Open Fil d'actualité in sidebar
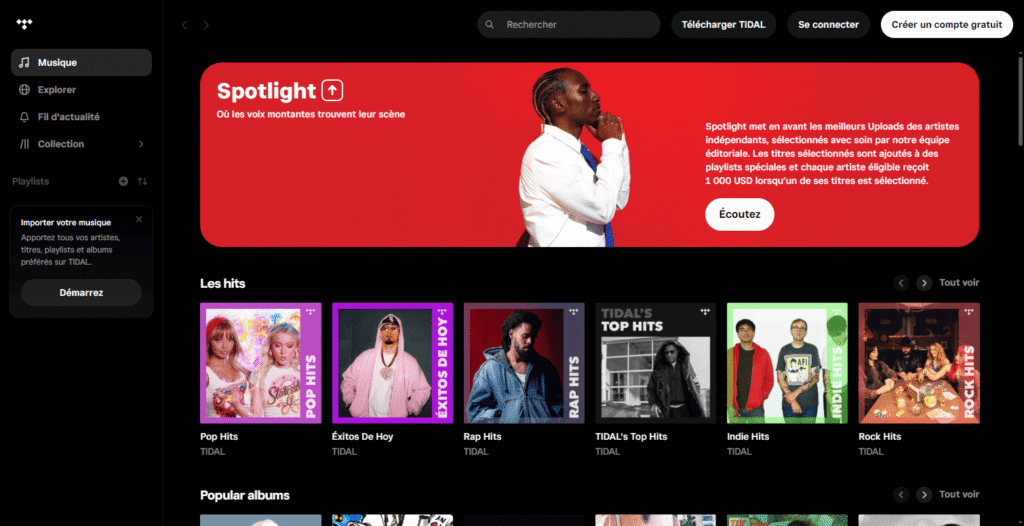1024x526 pixels. pyautogui.click(x=81, y=117)
